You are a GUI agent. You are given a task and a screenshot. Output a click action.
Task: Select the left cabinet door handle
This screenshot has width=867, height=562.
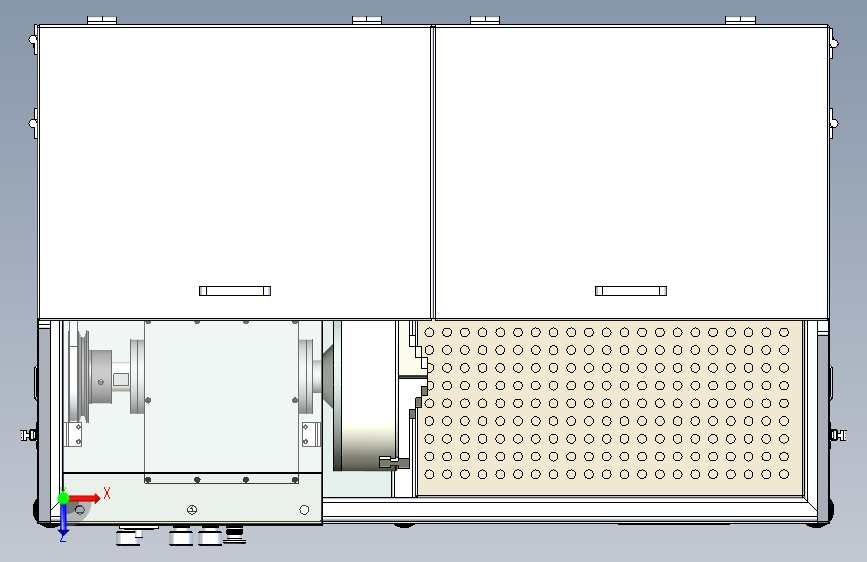pos(235,291)
